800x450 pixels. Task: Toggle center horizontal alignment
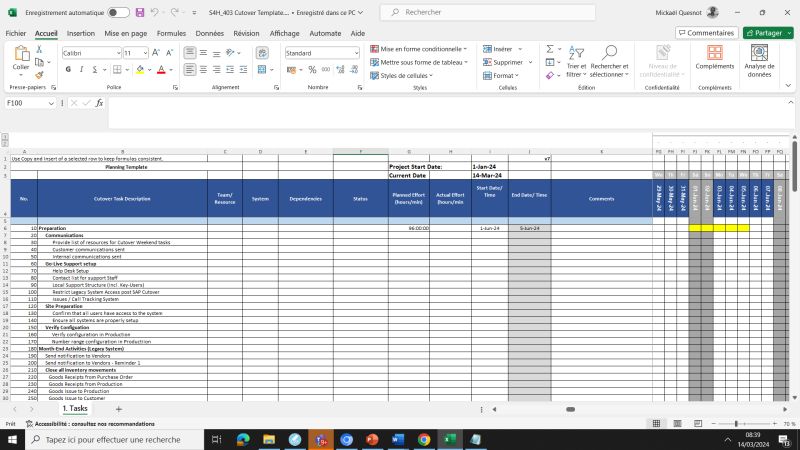coord(203,69)
